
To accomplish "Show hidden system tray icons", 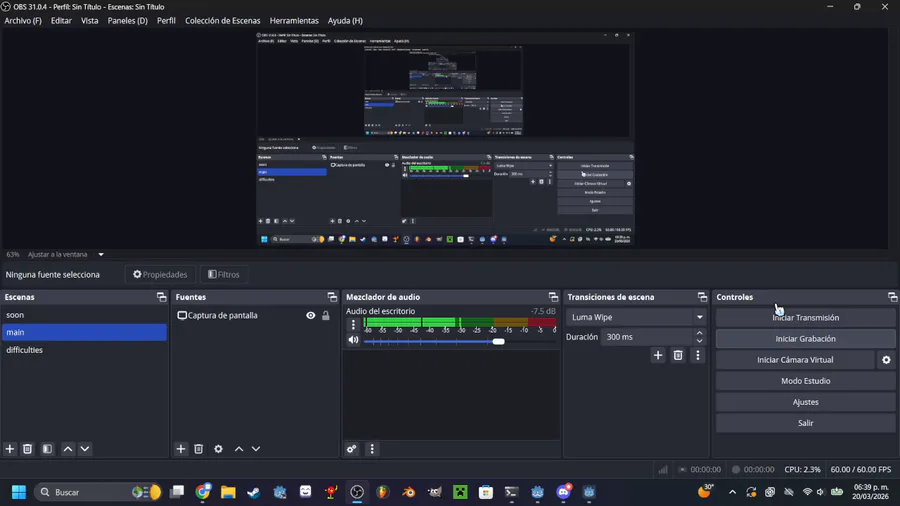I will 732,492.
